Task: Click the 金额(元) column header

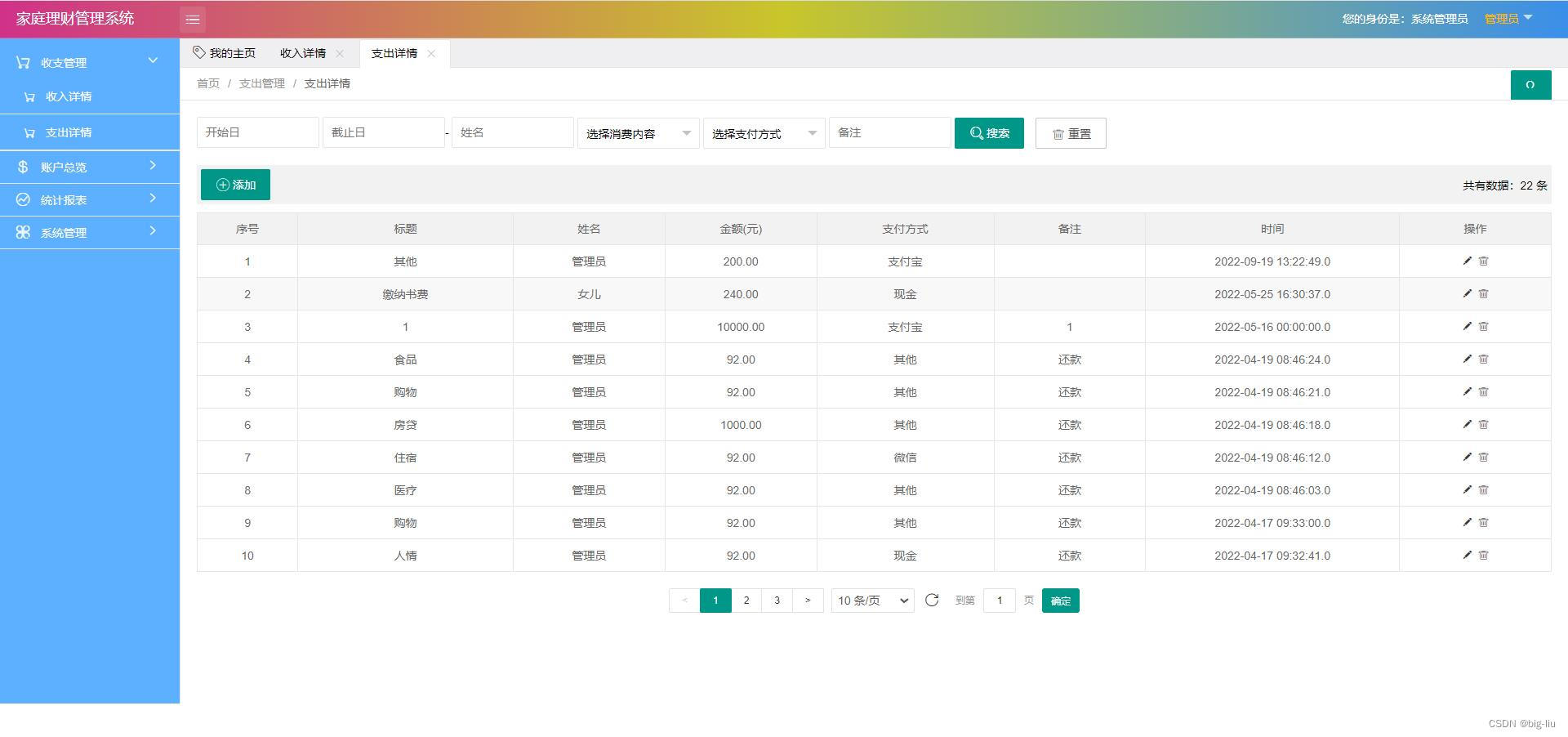Action: [x=741, y=229]
